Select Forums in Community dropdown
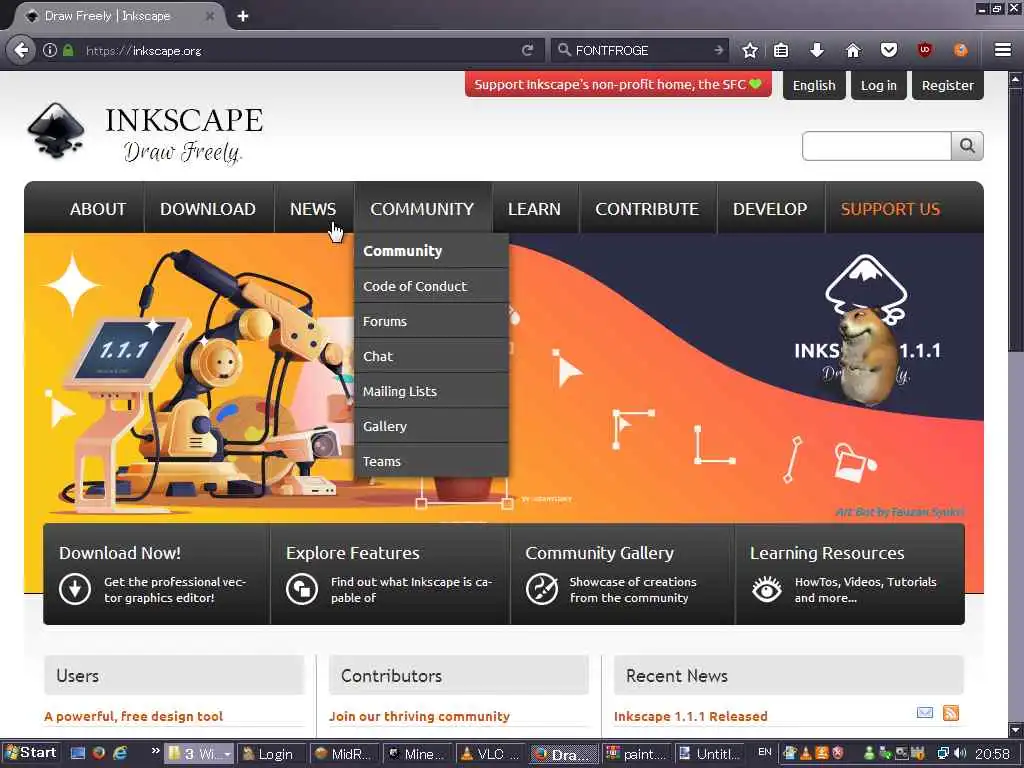Viewport: 1024px width, 768px height. [431, 321]
